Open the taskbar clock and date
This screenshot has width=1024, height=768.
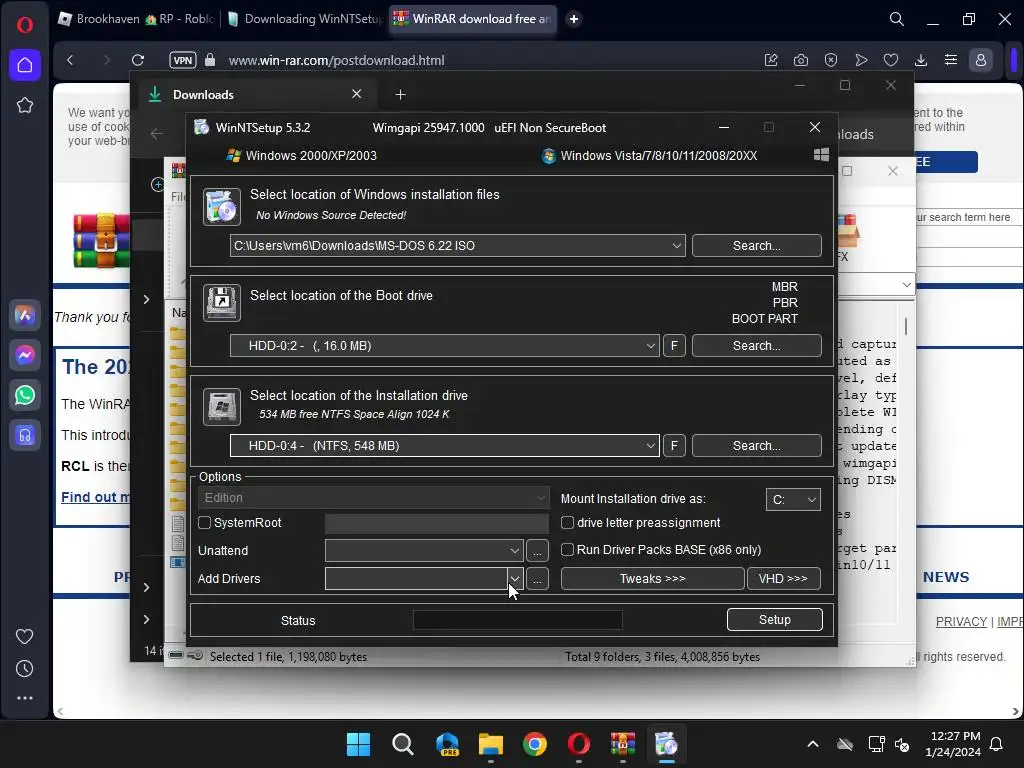(953, 744)
